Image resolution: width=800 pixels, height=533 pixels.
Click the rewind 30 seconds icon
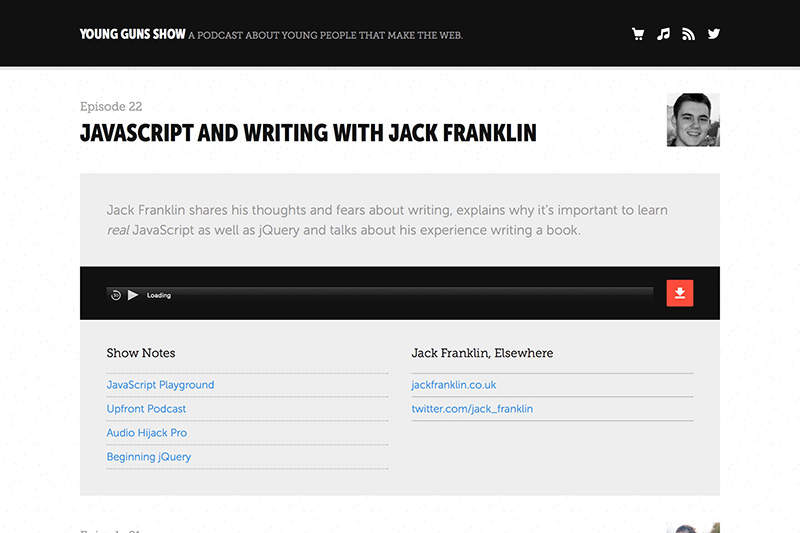pos(116,295)
